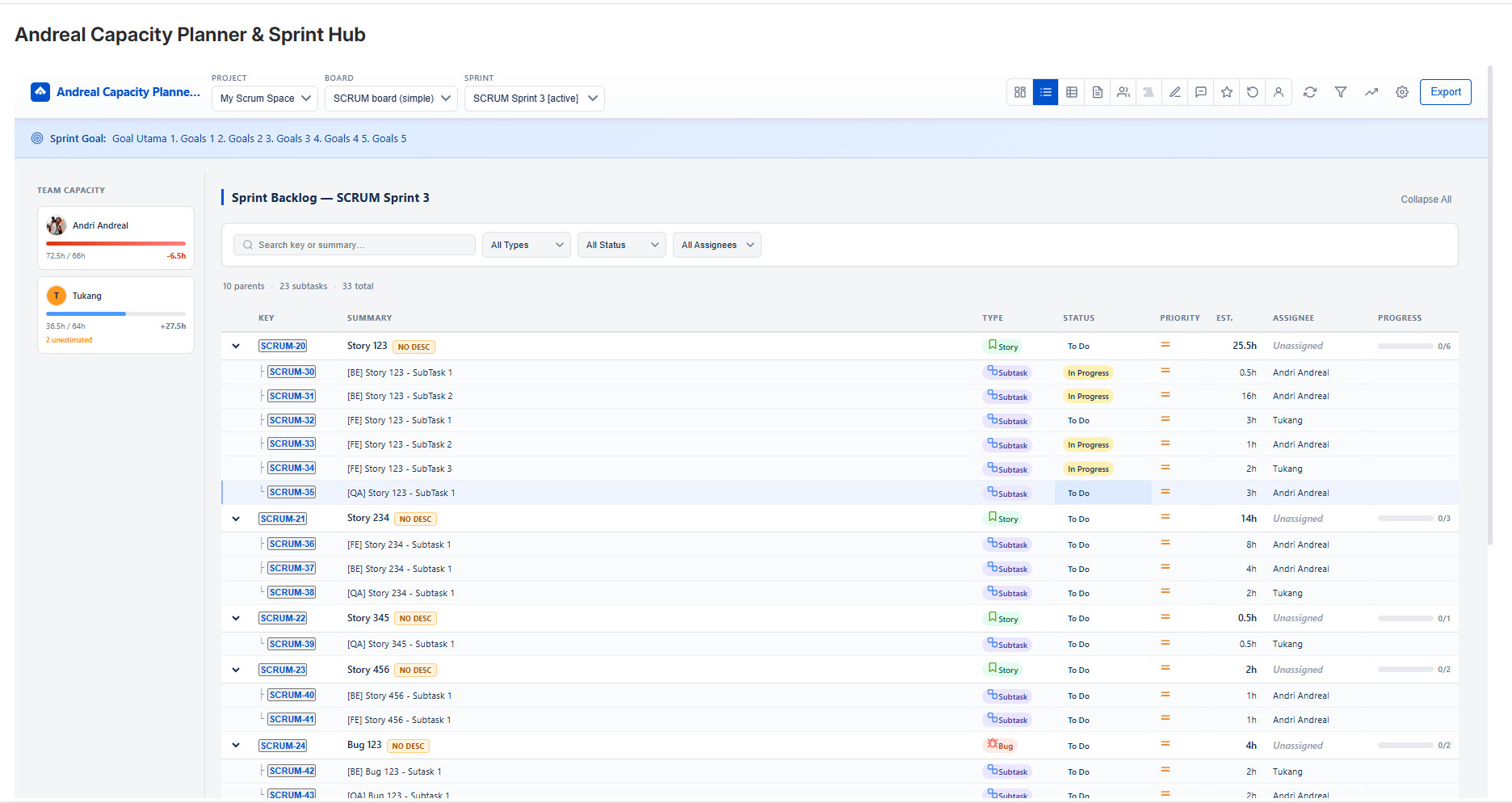
Task: Click the pencil edit icon
Action: pos(1174,91)
